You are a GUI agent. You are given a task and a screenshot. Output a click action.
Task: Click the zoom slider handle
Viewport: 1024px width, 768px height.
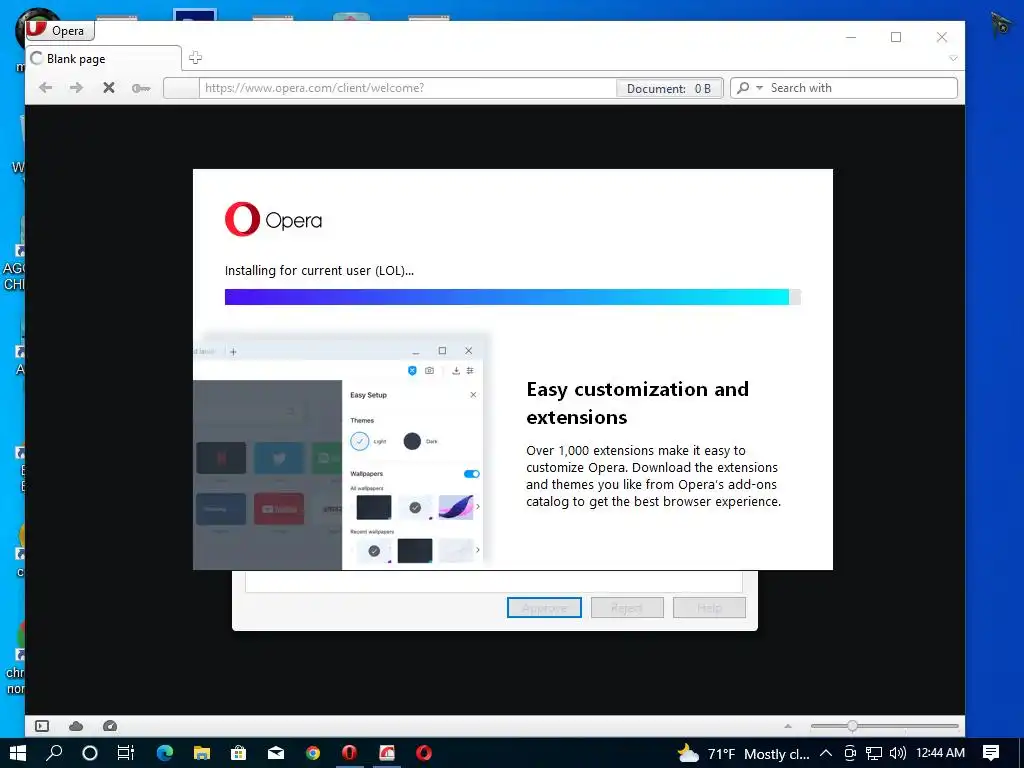pyautogui.click(x=852, y=726)
